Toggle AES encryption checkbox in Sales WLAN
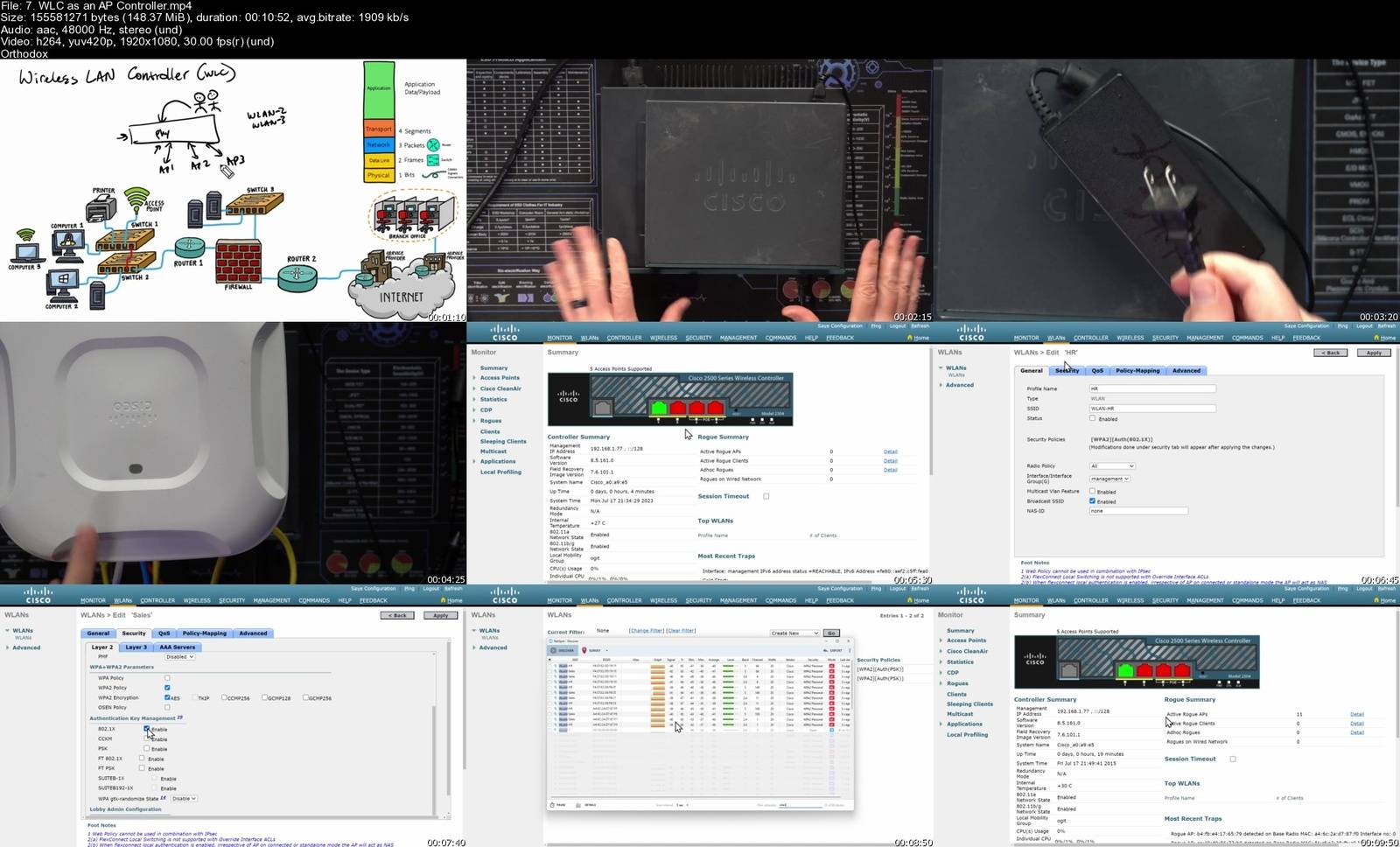Image resolution: width=1400 pixels, height=847 pixels. pos(167,697)
